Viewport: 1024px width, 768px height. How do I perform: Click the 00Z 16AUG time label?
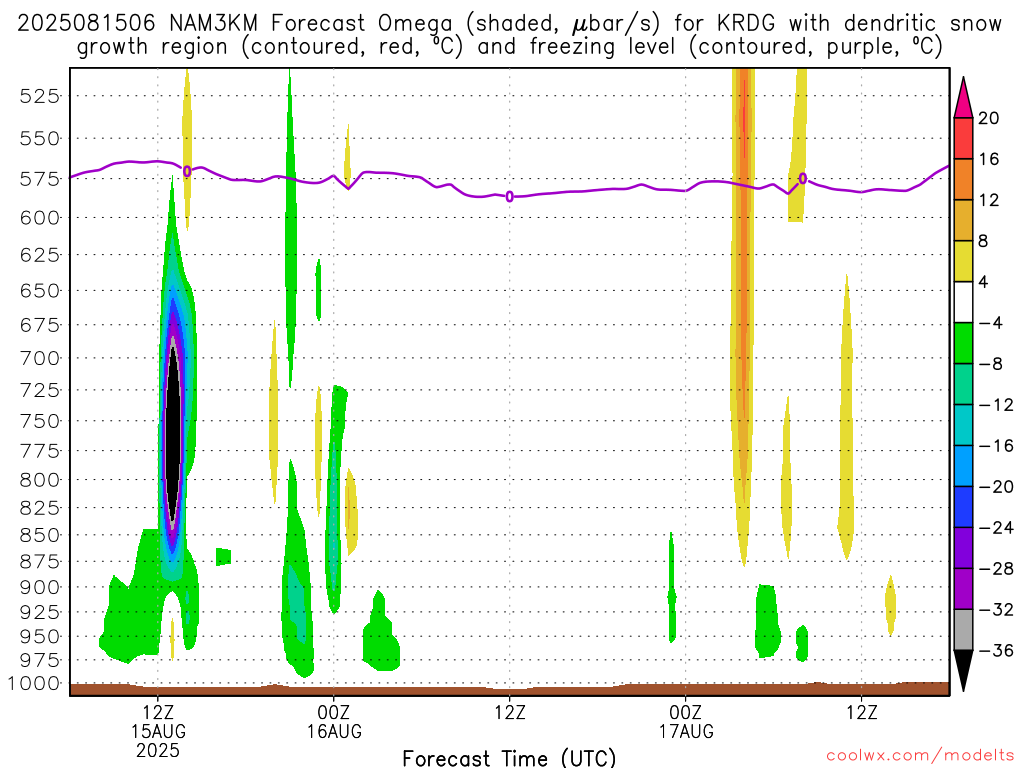click(334, 721)
